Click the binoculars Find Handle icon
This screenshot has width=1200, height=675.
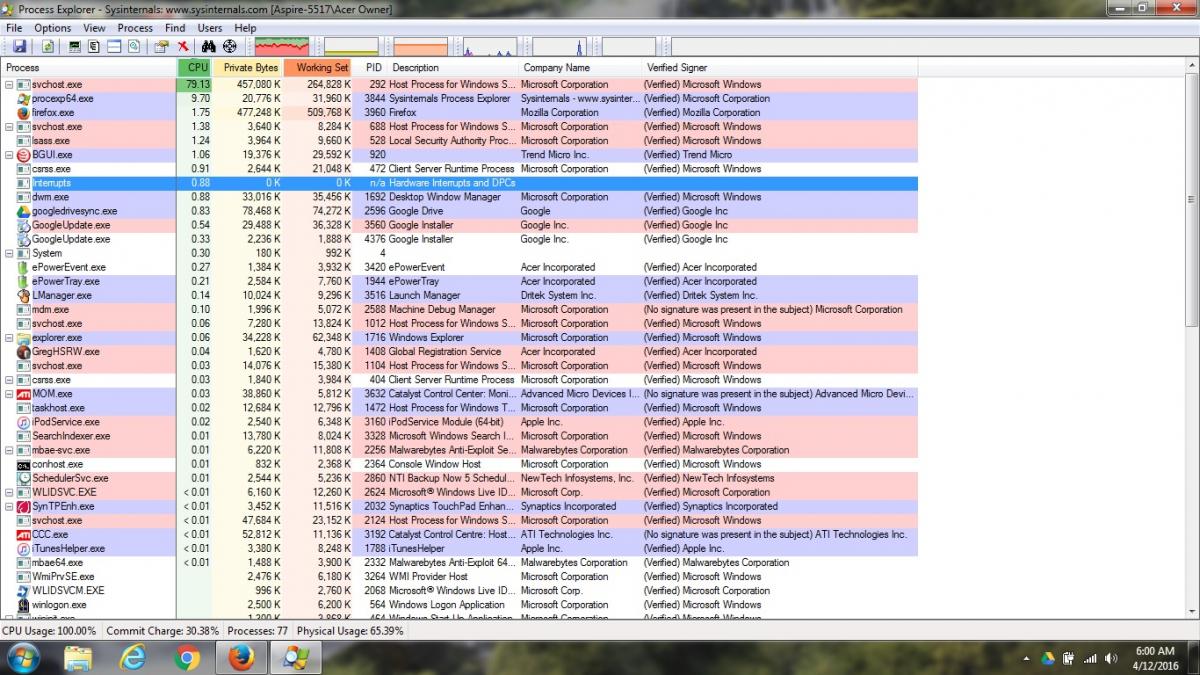209,46
